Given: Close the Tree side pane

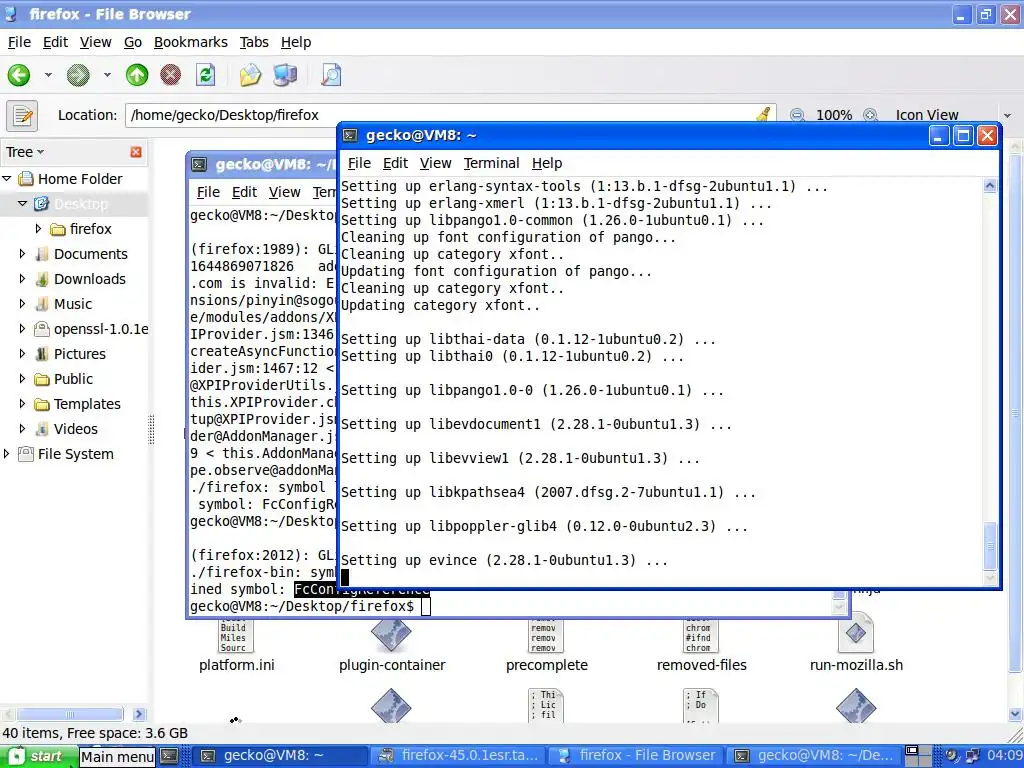Looking at the screenshot, I should tap(136, 152).
